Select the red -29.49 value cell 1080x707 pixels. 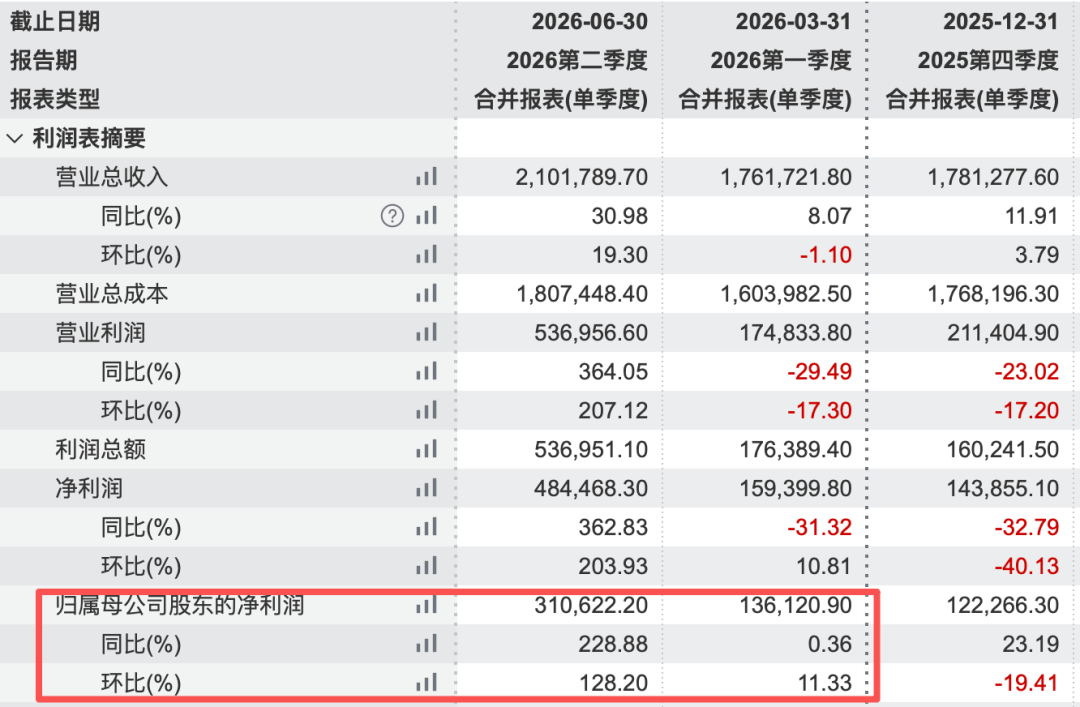(820, 372)
